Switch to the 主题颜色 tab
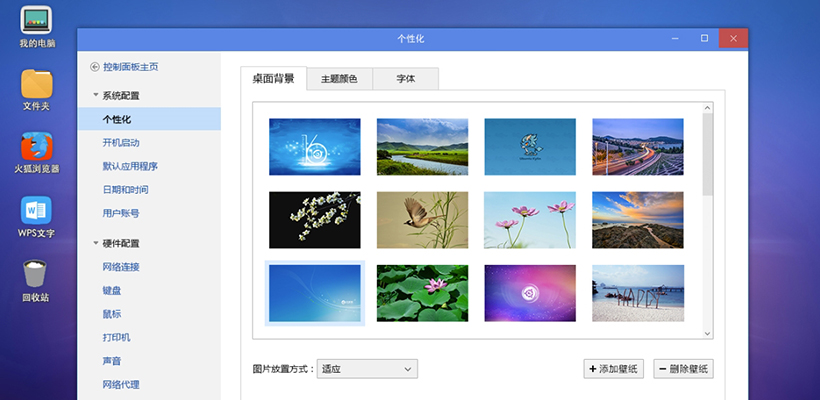The width and height of the screenshot is (820, 400). pyautogui.click(x=339, y=79)
